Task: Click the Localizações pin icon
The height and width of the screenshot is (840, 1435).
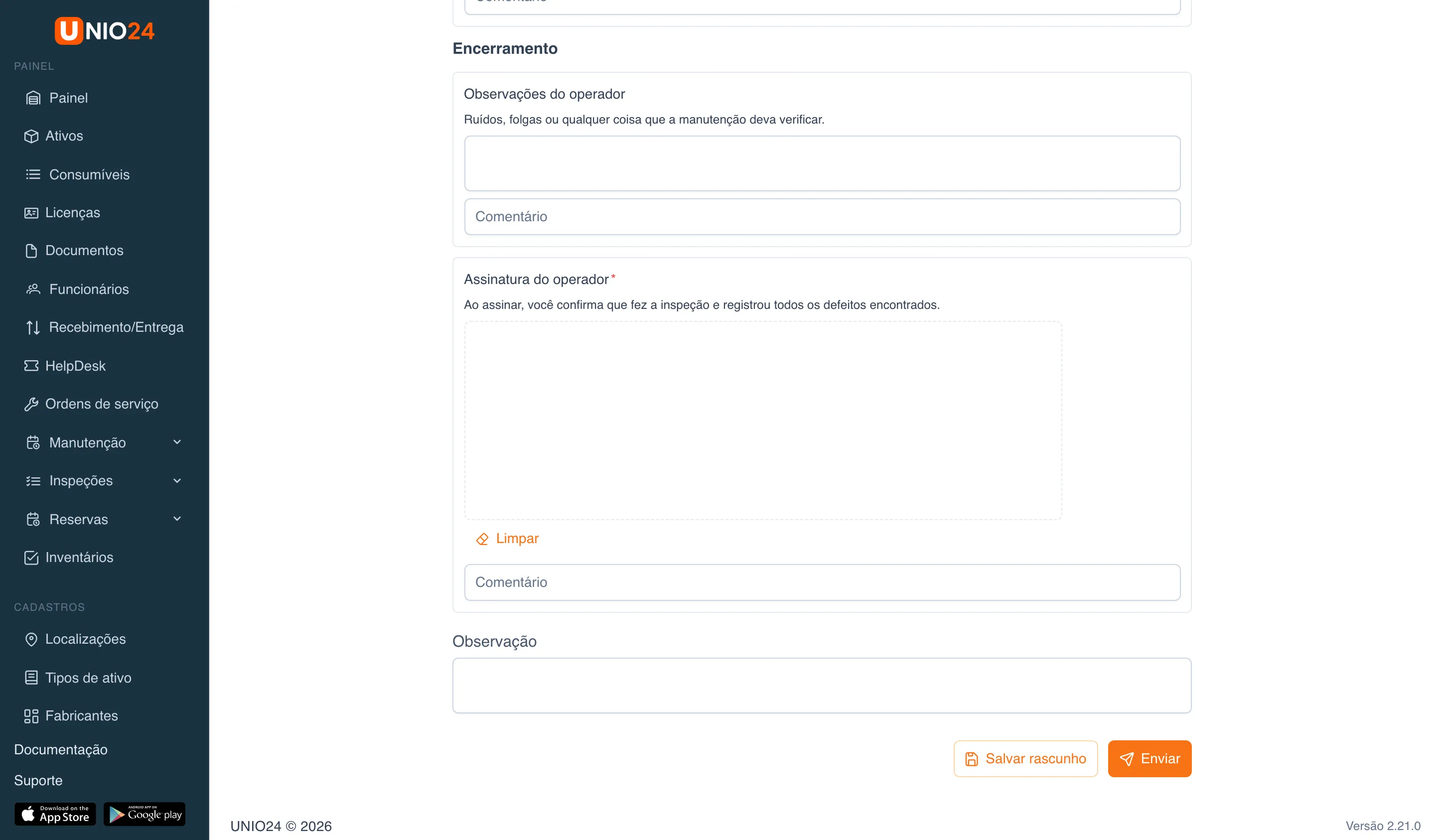Action: 31,640
